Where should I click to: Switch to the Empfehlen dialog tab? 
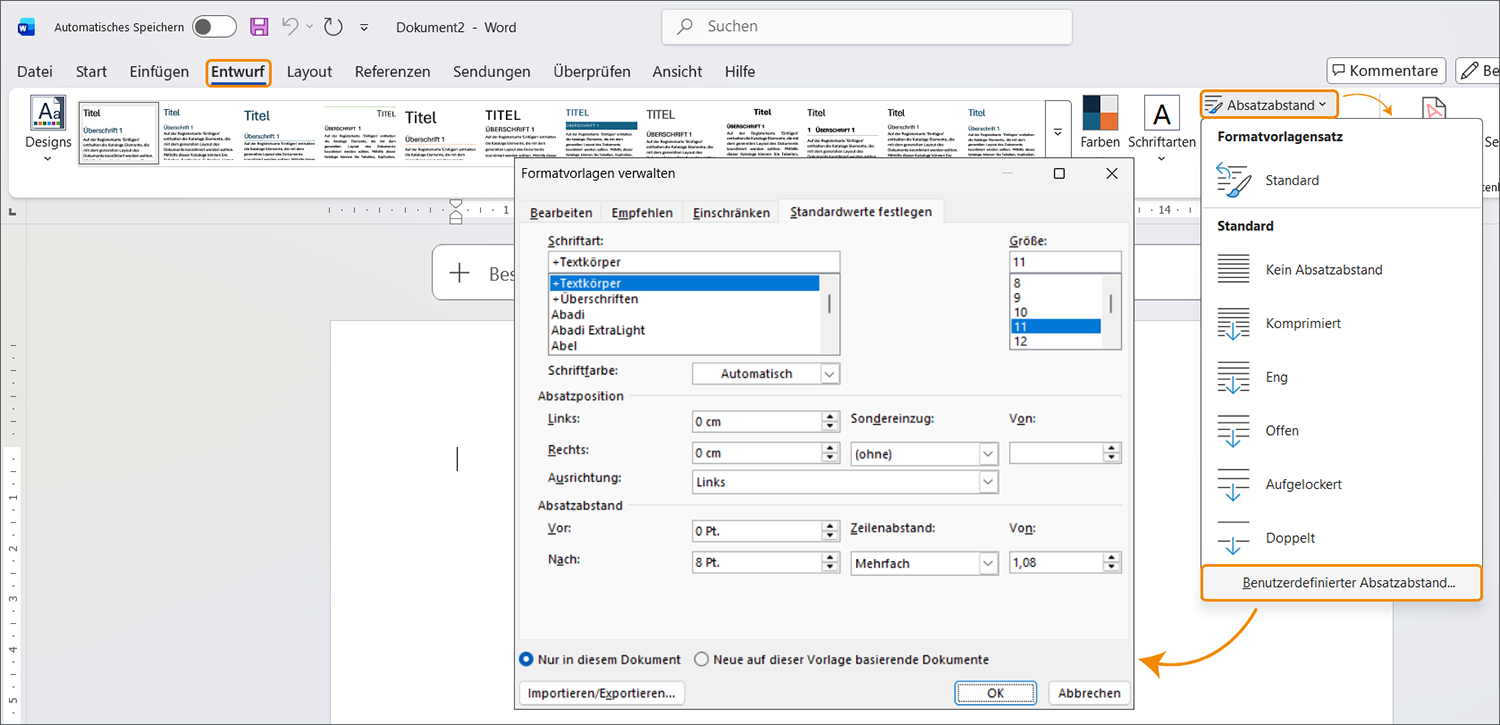642,213
